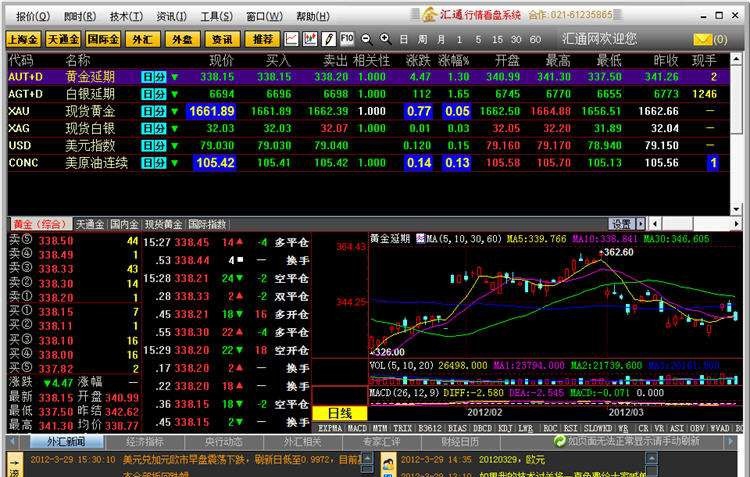Image resolution: width=750 pixels, height=477 pixels.
Task: Click the MA indicator settings icon
Action: (420, 238)
